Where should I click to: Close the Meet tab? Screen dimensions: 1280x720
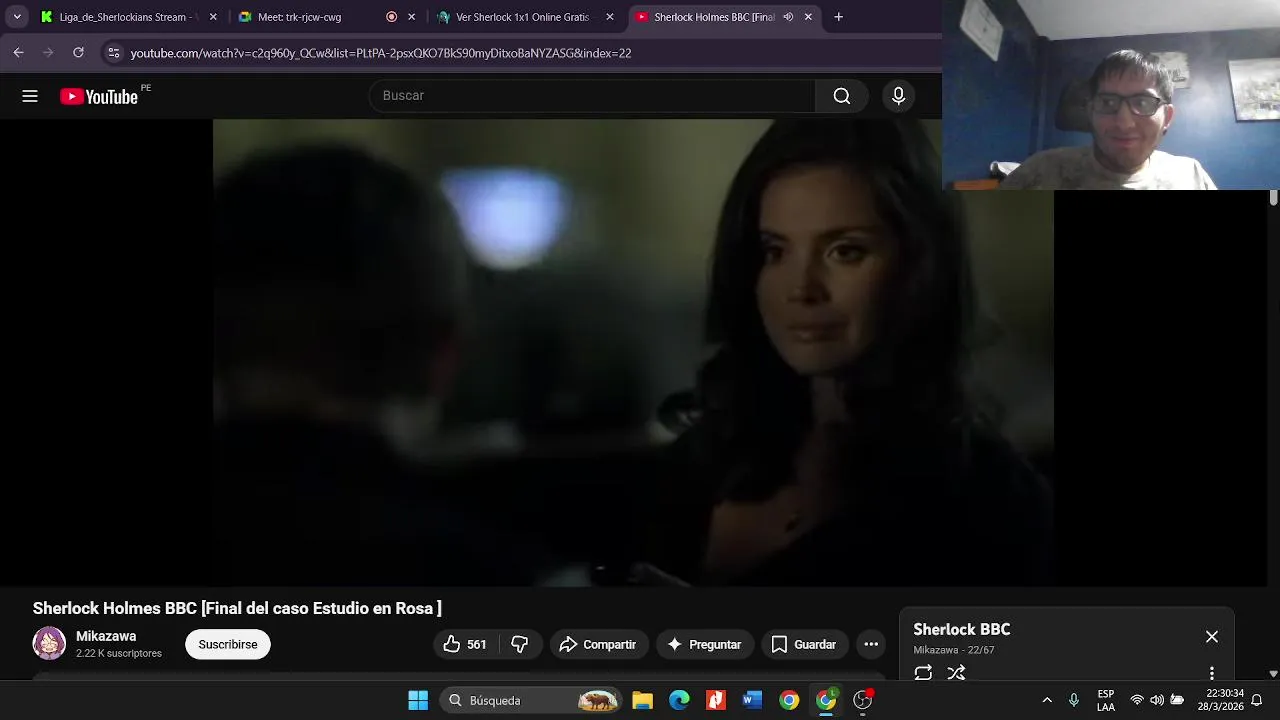411,17
